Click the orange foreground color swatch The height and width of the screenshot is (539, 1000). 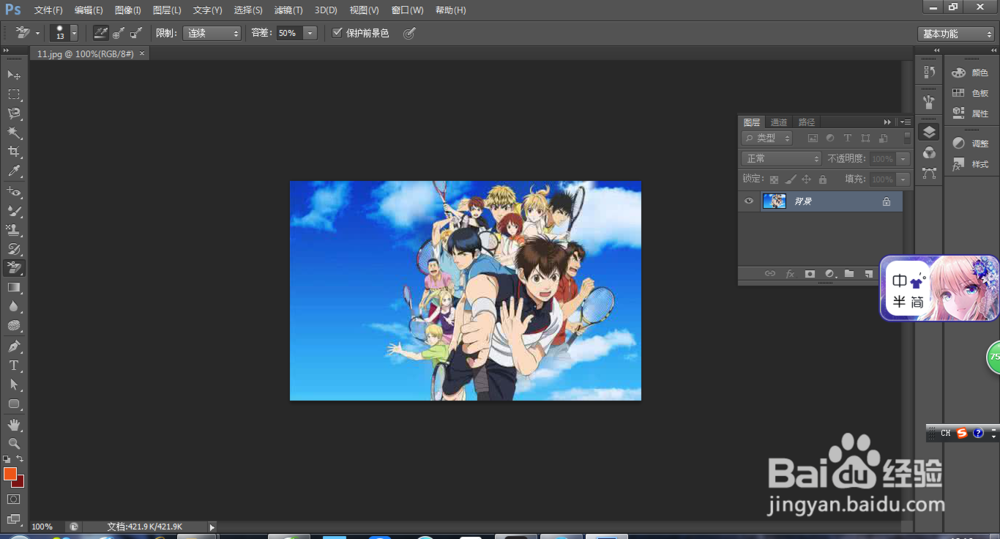9,473
